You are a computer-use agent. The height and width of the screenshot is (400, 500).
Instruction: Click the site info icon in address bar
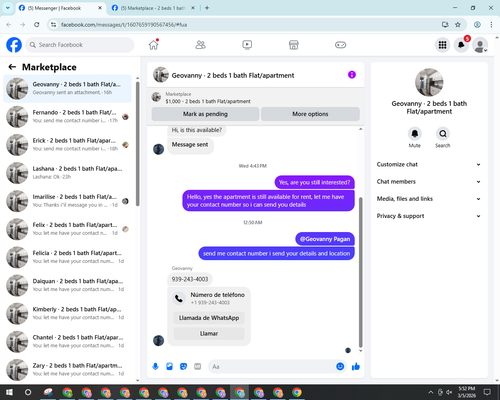(x=53, y=25)
